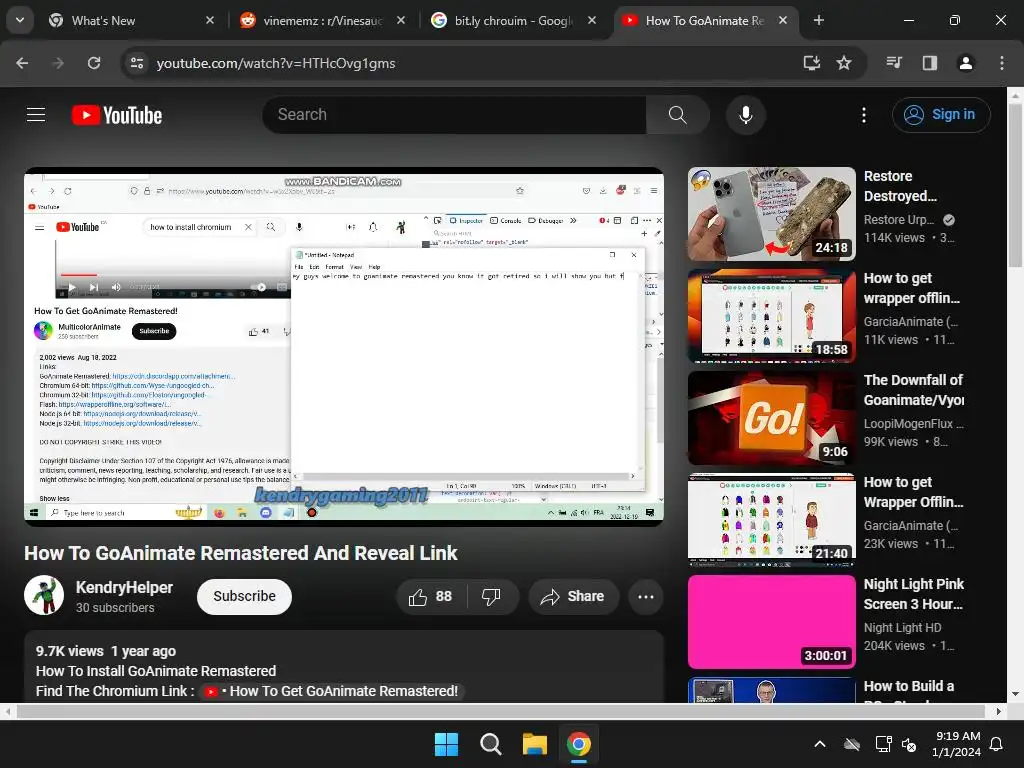The width and height of the screenshot is (1024, 768).
Task: Open the media controls icon
Action: (x=894, y=63)
